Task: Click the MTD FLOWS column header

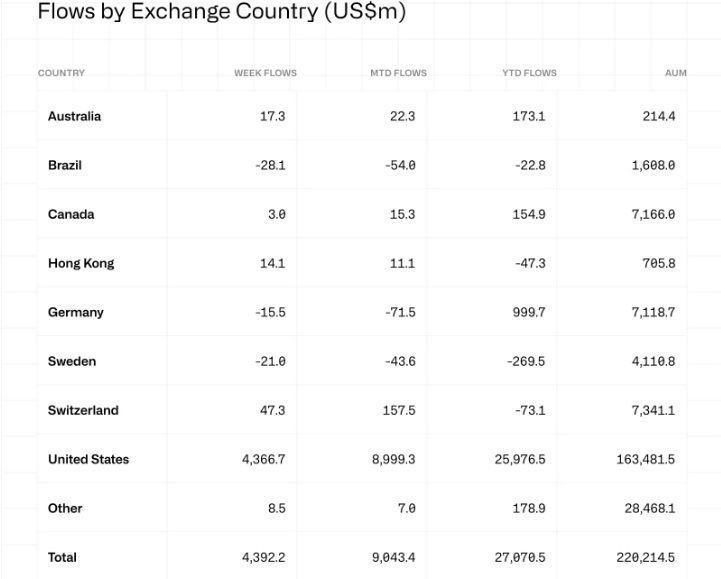Action: 399,73
